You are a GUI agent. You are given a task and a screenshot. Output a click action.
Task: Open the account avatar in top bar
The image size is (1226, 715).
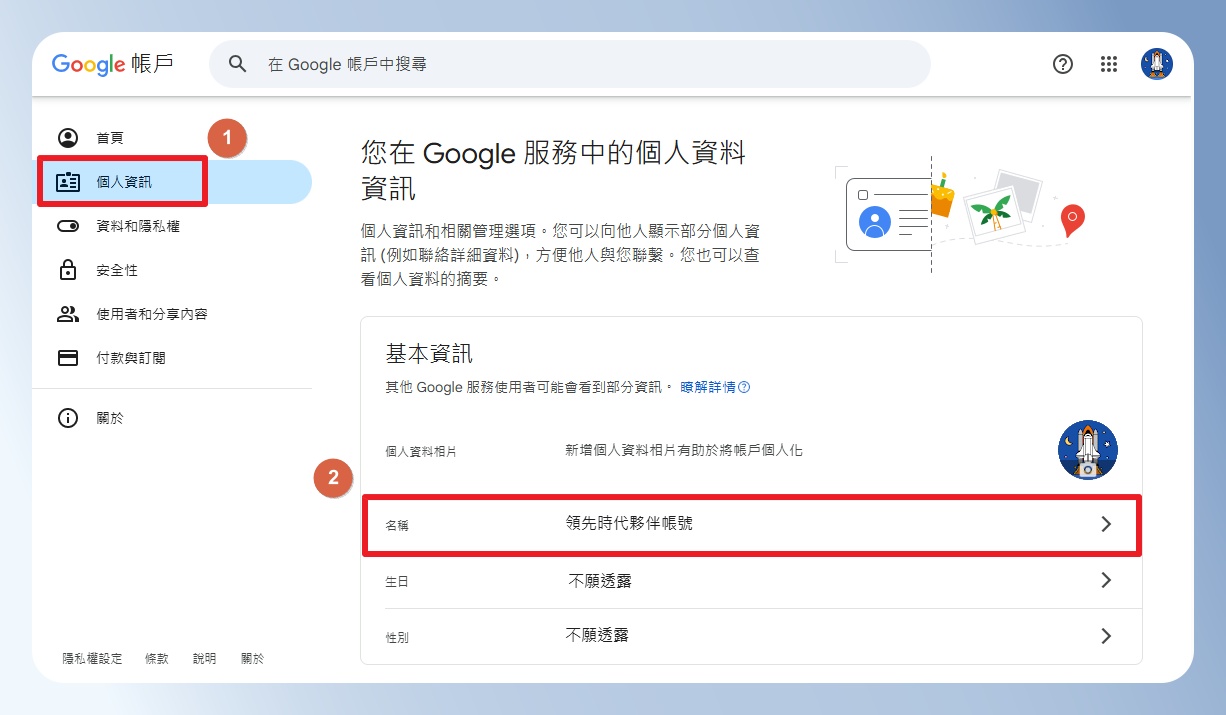[x=1157, y=64]
